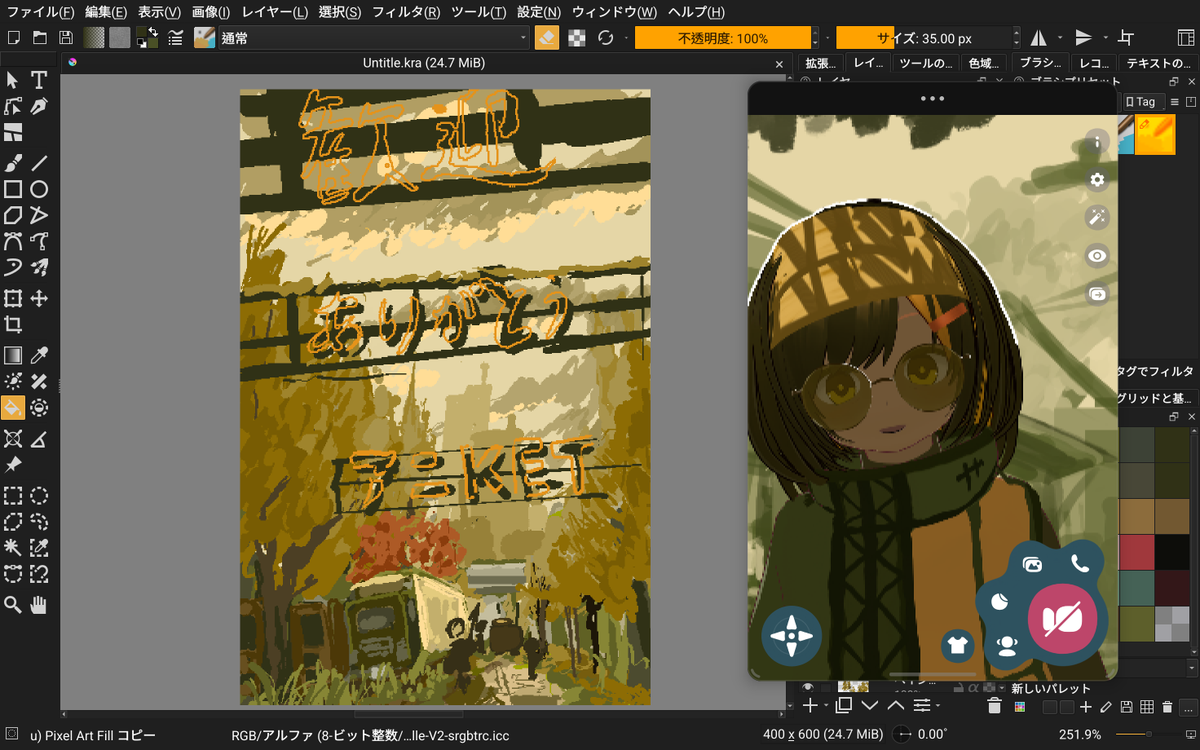Choose the Rectangular Selection tool

[x=13, y=495]
